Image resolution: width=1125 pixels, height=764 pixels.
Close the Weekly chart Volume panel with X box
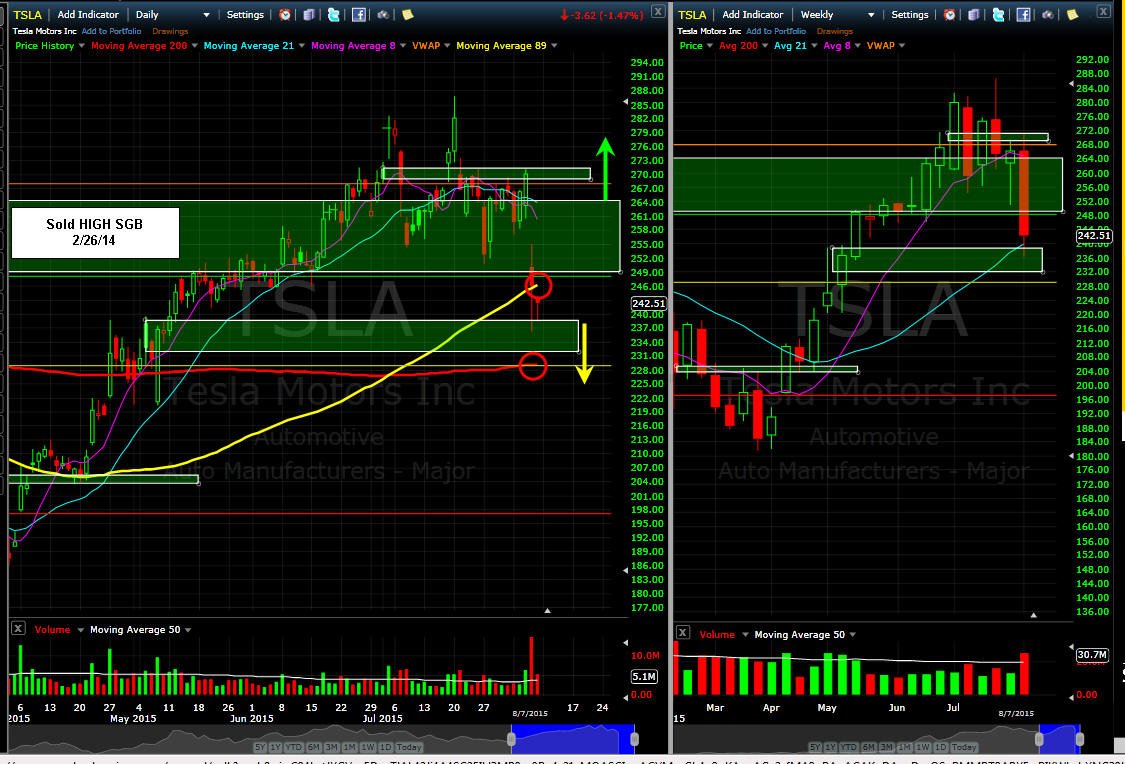pos(683,633)
